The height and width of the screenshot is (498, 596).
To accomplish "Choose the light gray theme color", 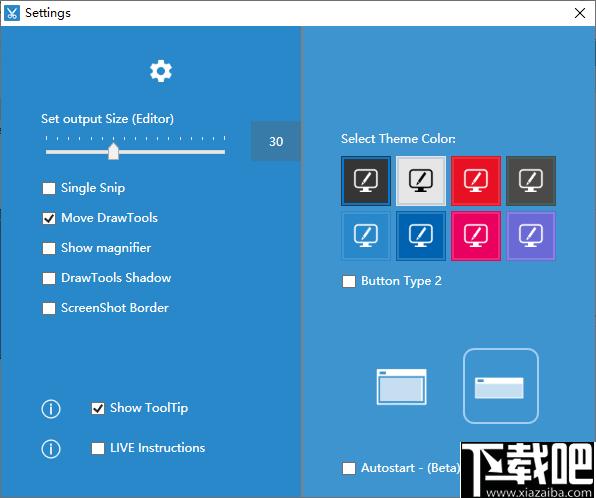I will pyautogui.click(x=420, y=181).
